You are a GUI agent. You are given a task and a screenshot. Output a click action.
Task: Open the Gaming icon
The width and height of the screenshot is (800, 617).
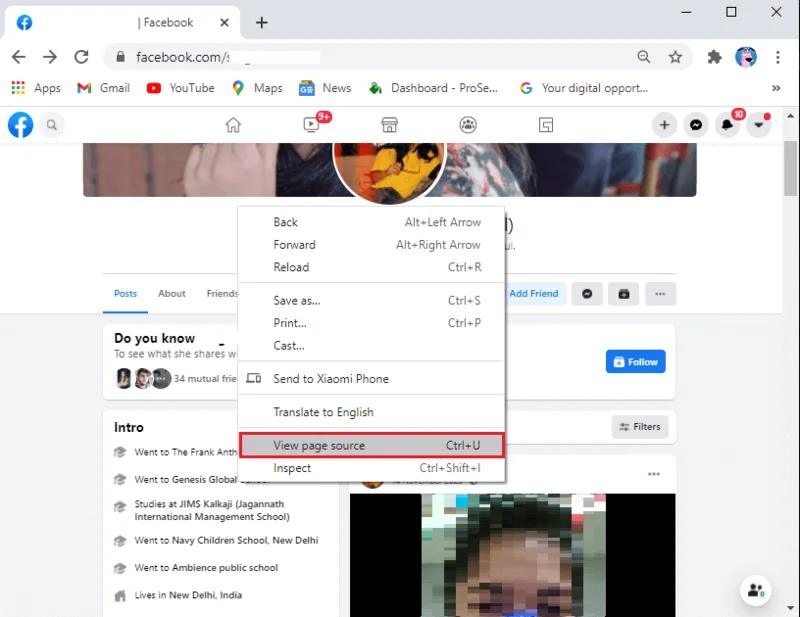[x=545, y=125]
